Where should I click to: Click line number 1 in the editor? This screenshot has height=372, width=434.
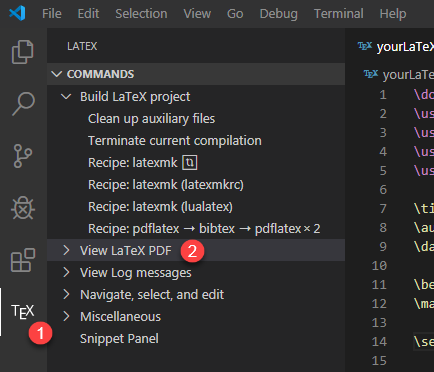[x=383, y=95]
